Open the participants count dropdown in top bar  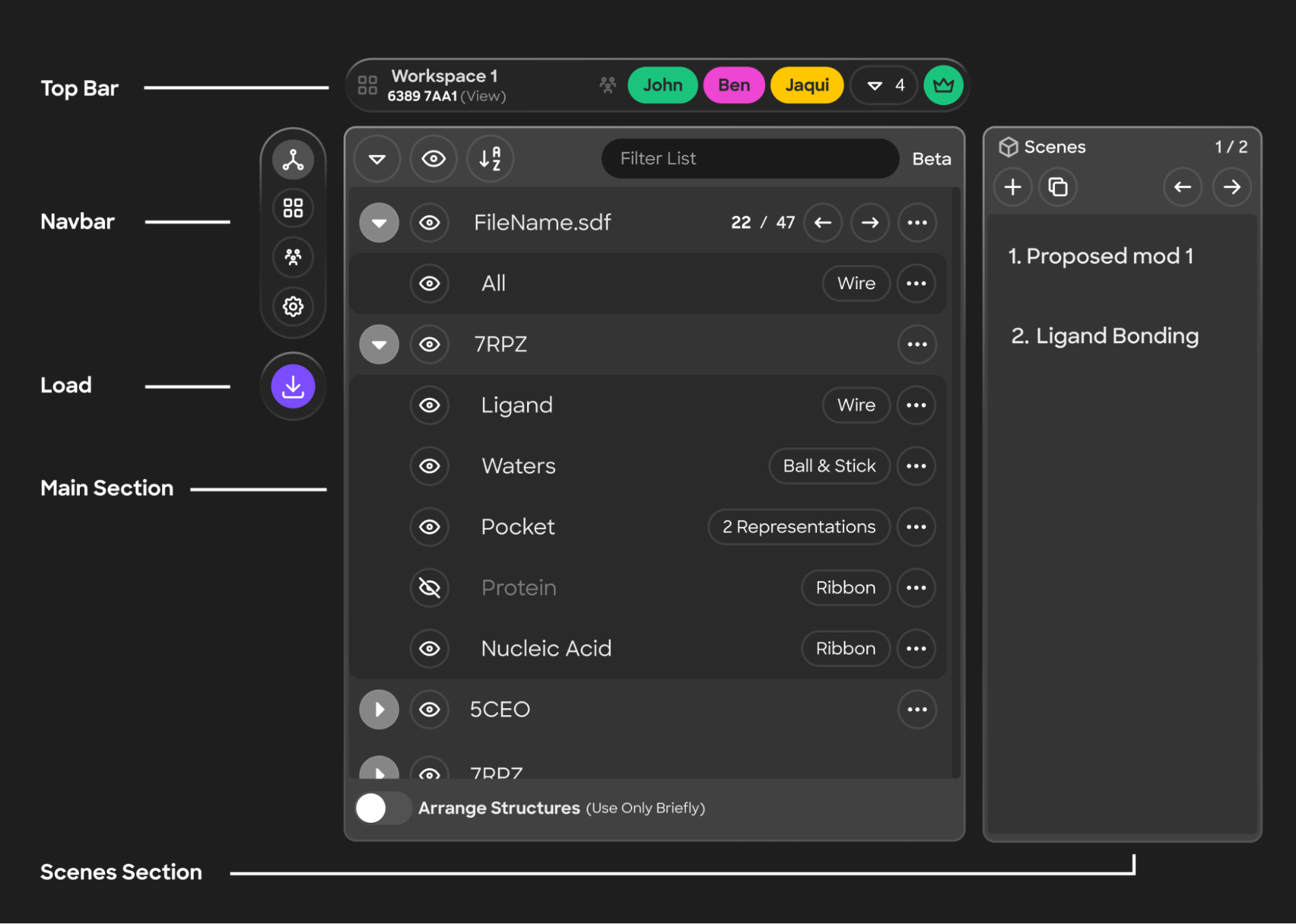pos(883,84)
